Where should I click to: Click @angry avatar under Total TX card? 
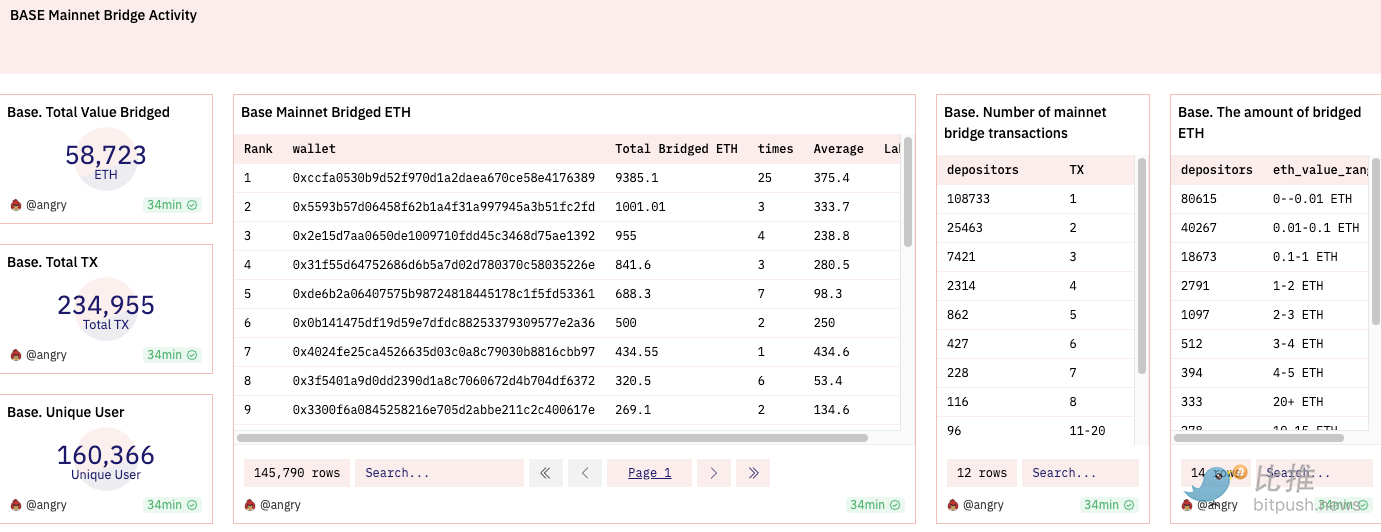click(16, 355)
